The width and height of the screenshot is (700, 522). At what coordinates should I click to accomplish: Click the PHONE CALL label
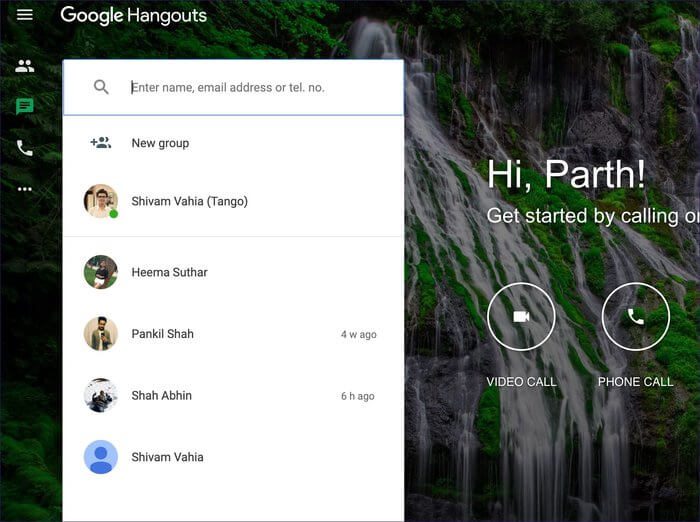pos(636,382)
